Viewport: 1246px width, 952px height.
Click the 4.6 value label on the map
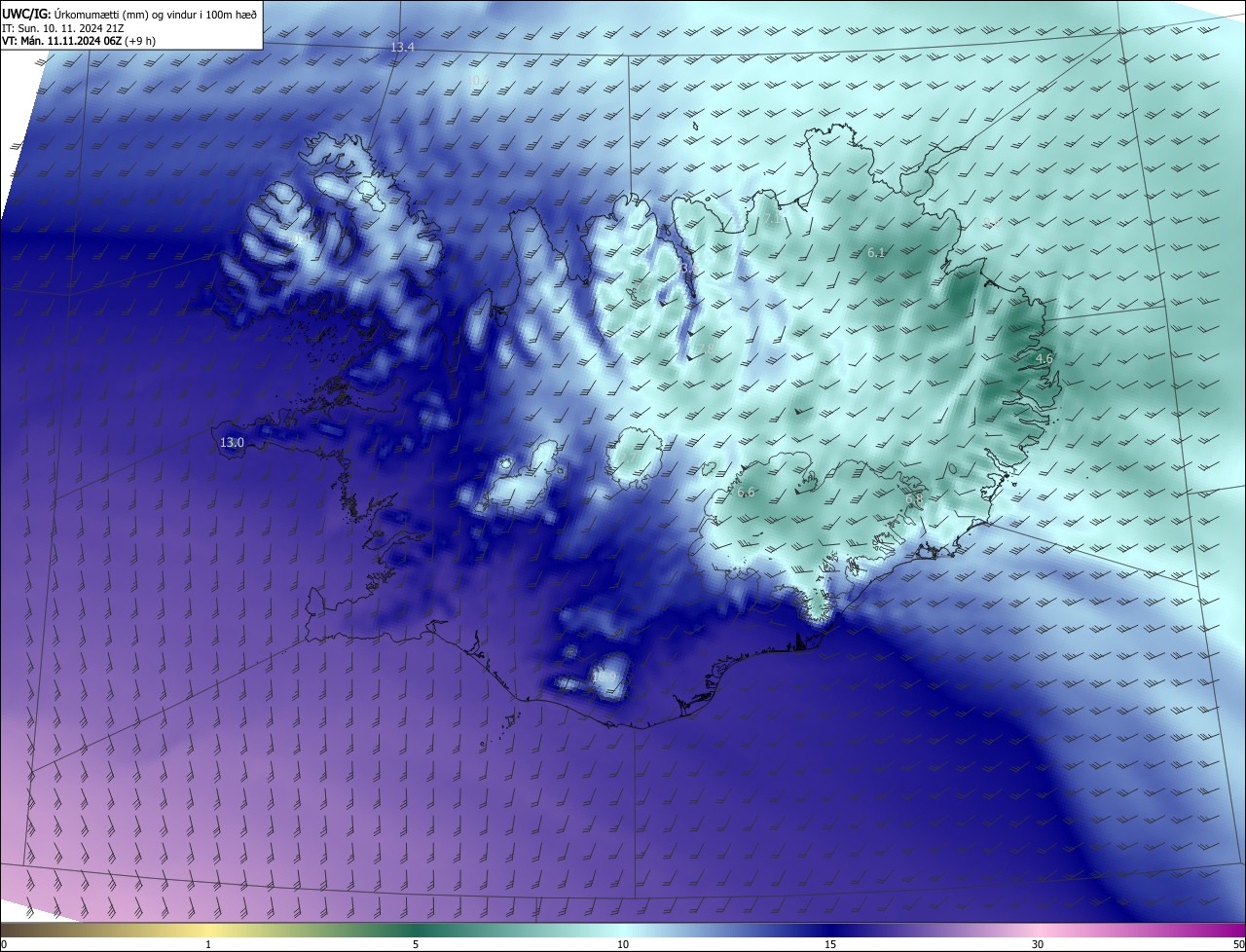[x=1044, y=359]
